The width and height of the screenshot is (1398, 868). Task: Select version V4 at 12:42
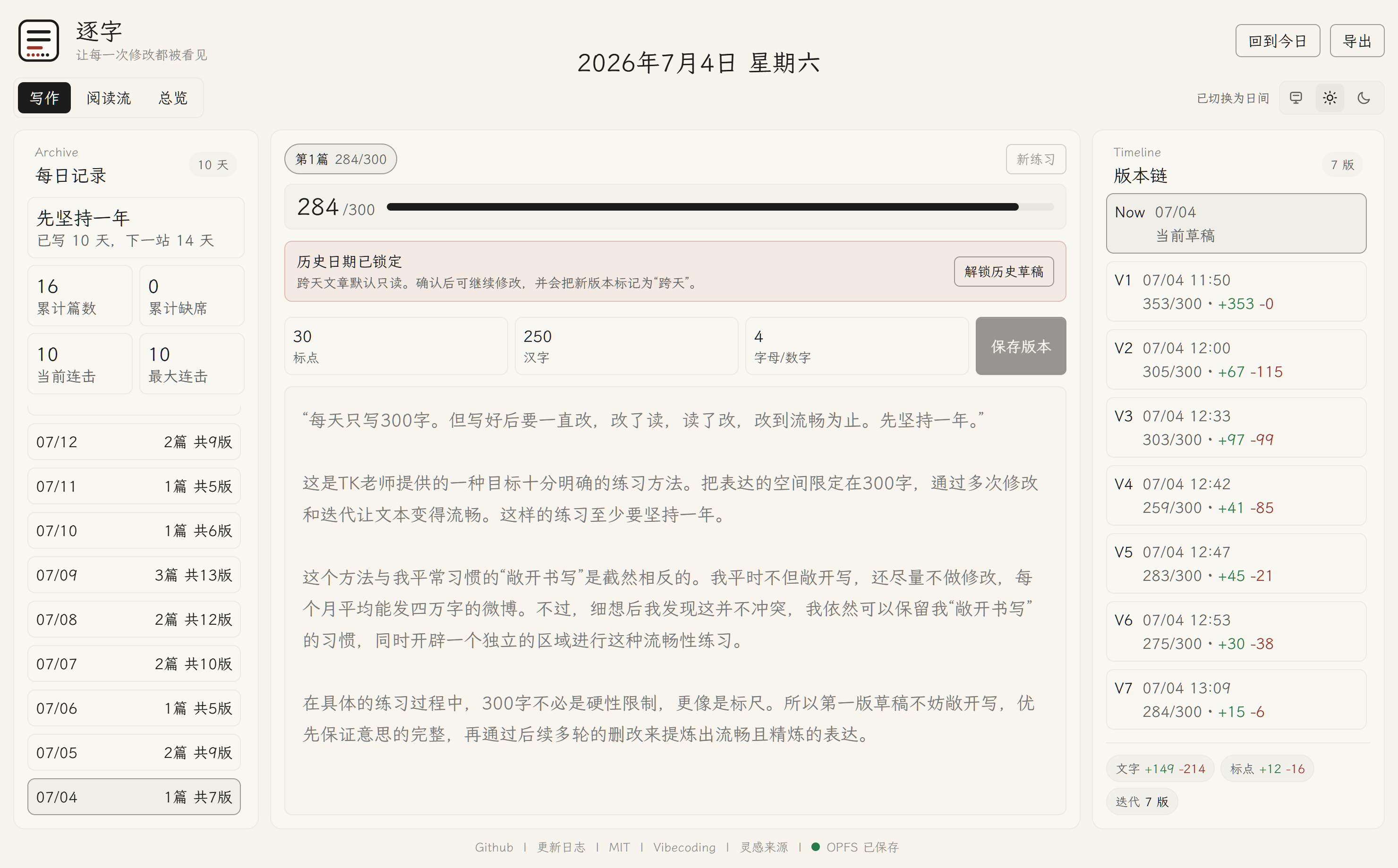click(x=1236, y=495)
